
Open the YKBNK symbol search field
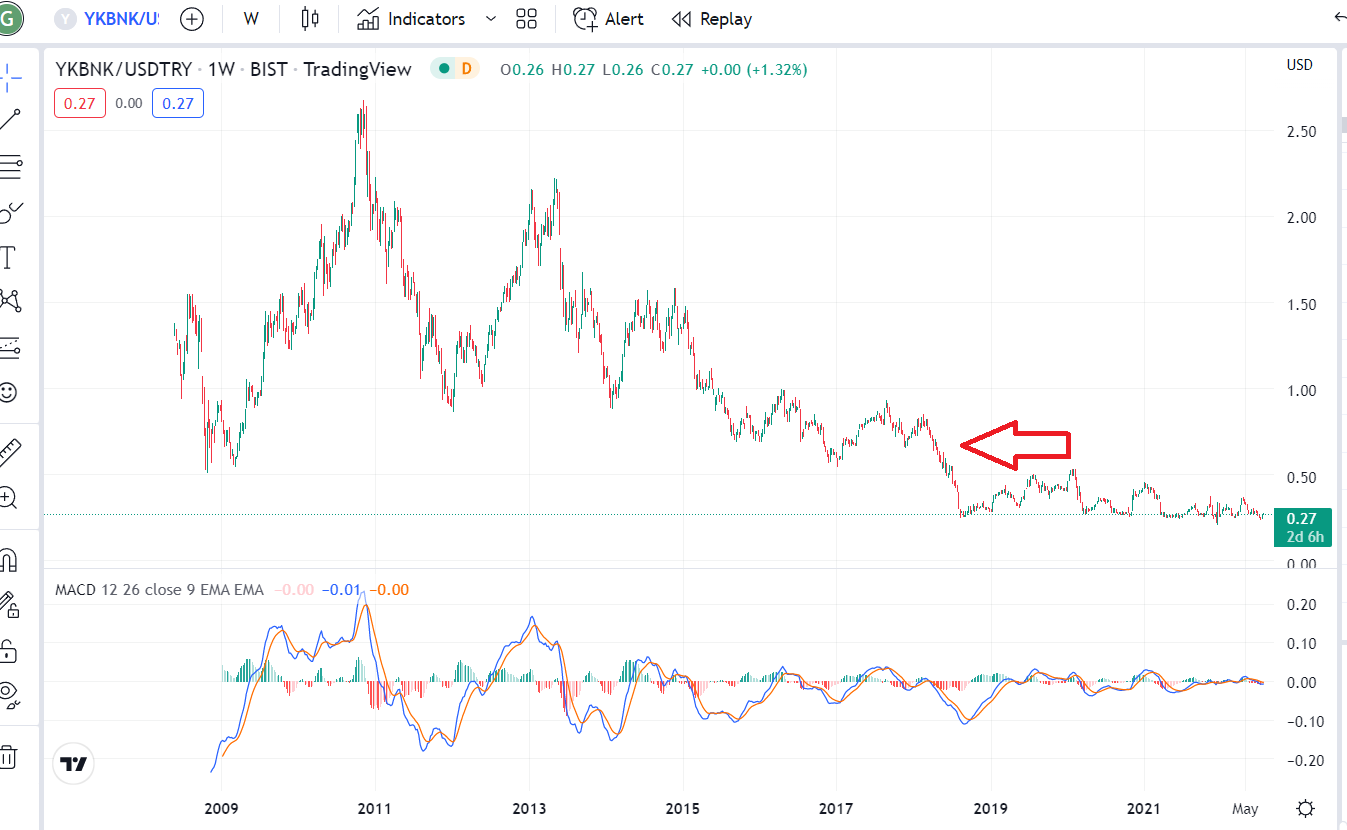click(109, 19)
